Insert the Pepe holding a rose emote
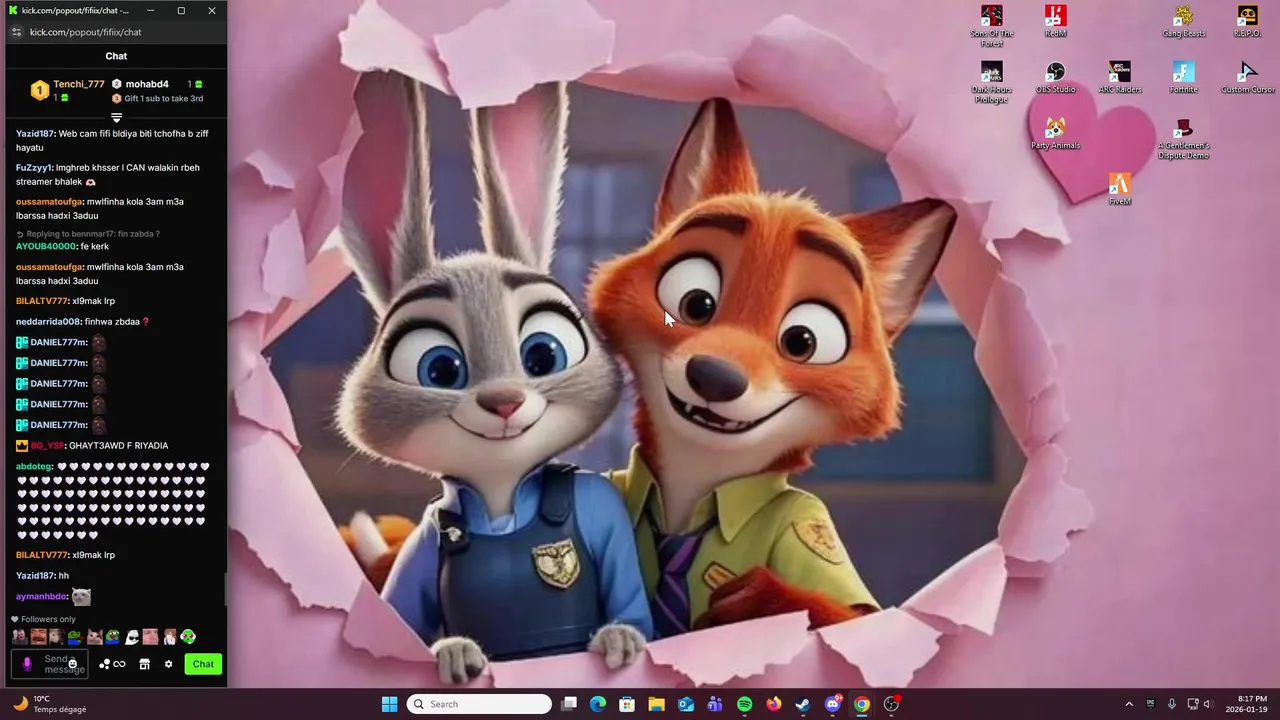 click(x=75, y=637)
